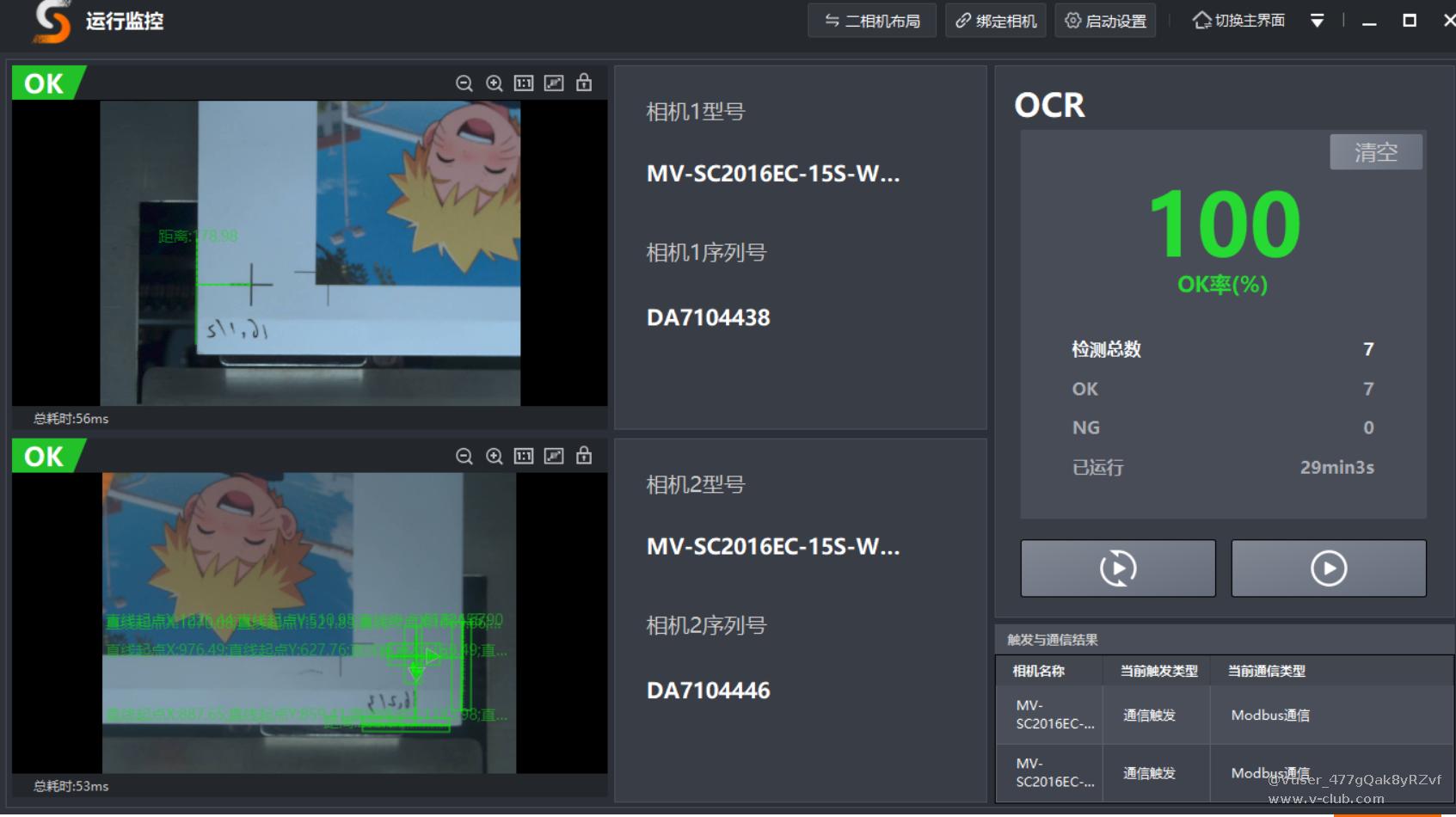Screen dimensions: 1456x817
Task: Open the 绑定相机 bind camera option
Action: pyautogui.click(x=996, y=21)
